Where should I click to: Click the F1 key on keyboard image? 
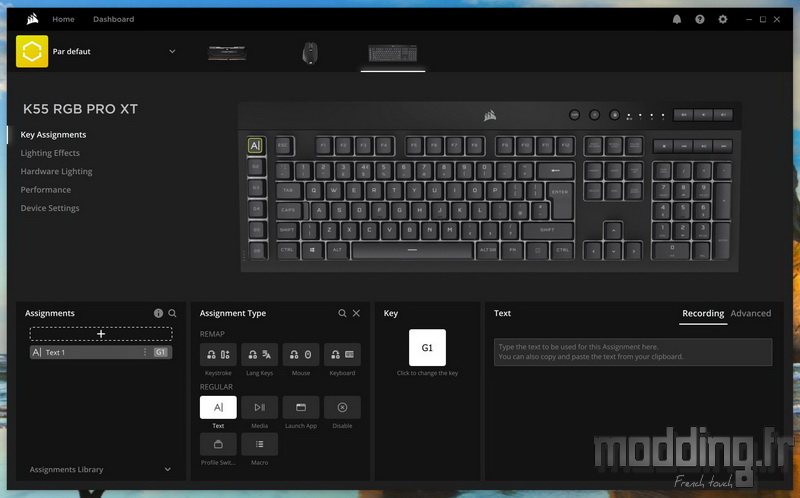323,145
